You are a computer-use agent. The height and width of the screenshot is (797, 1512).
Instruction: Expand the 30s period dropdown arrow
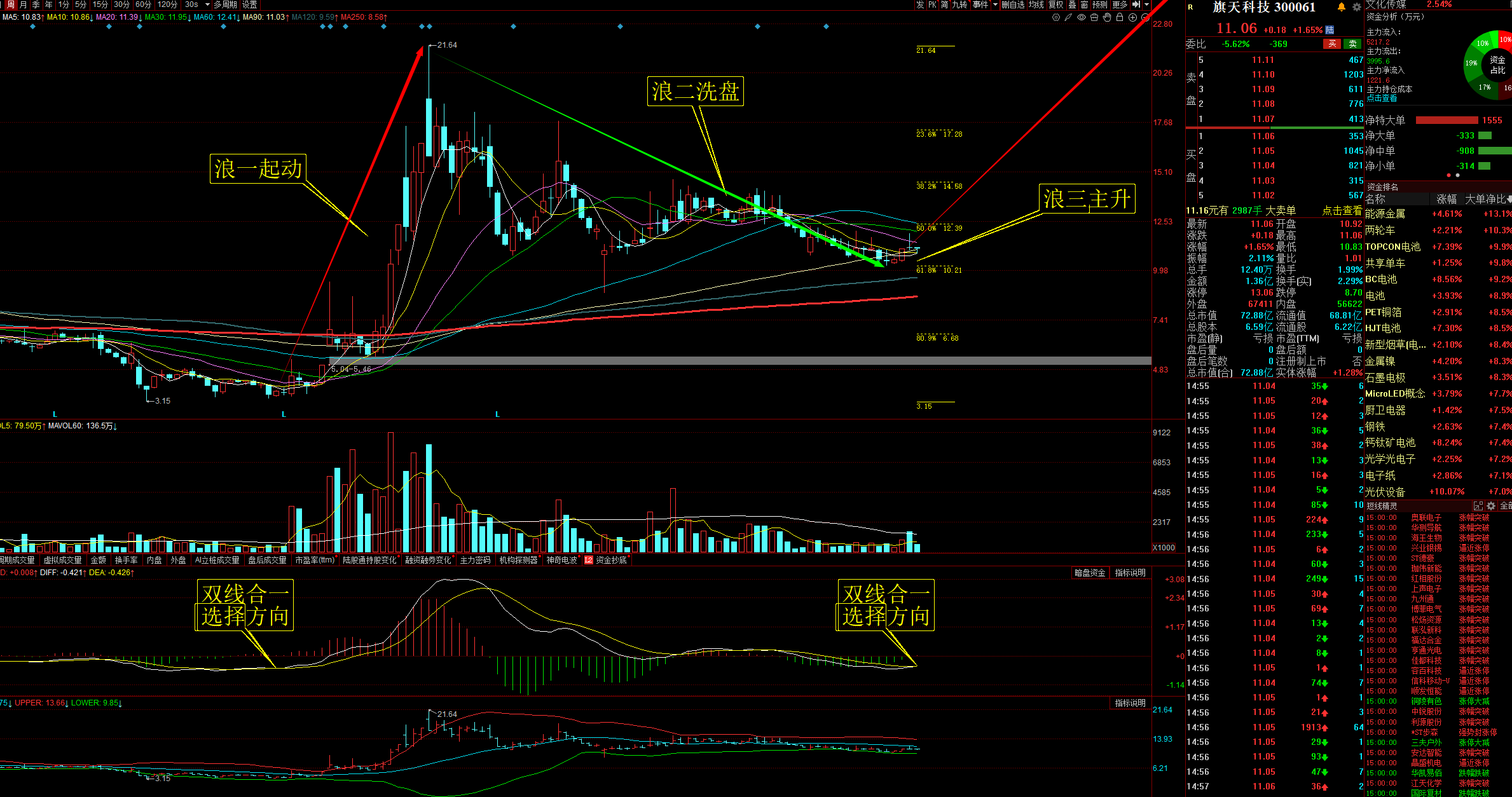tap(207, 4)
